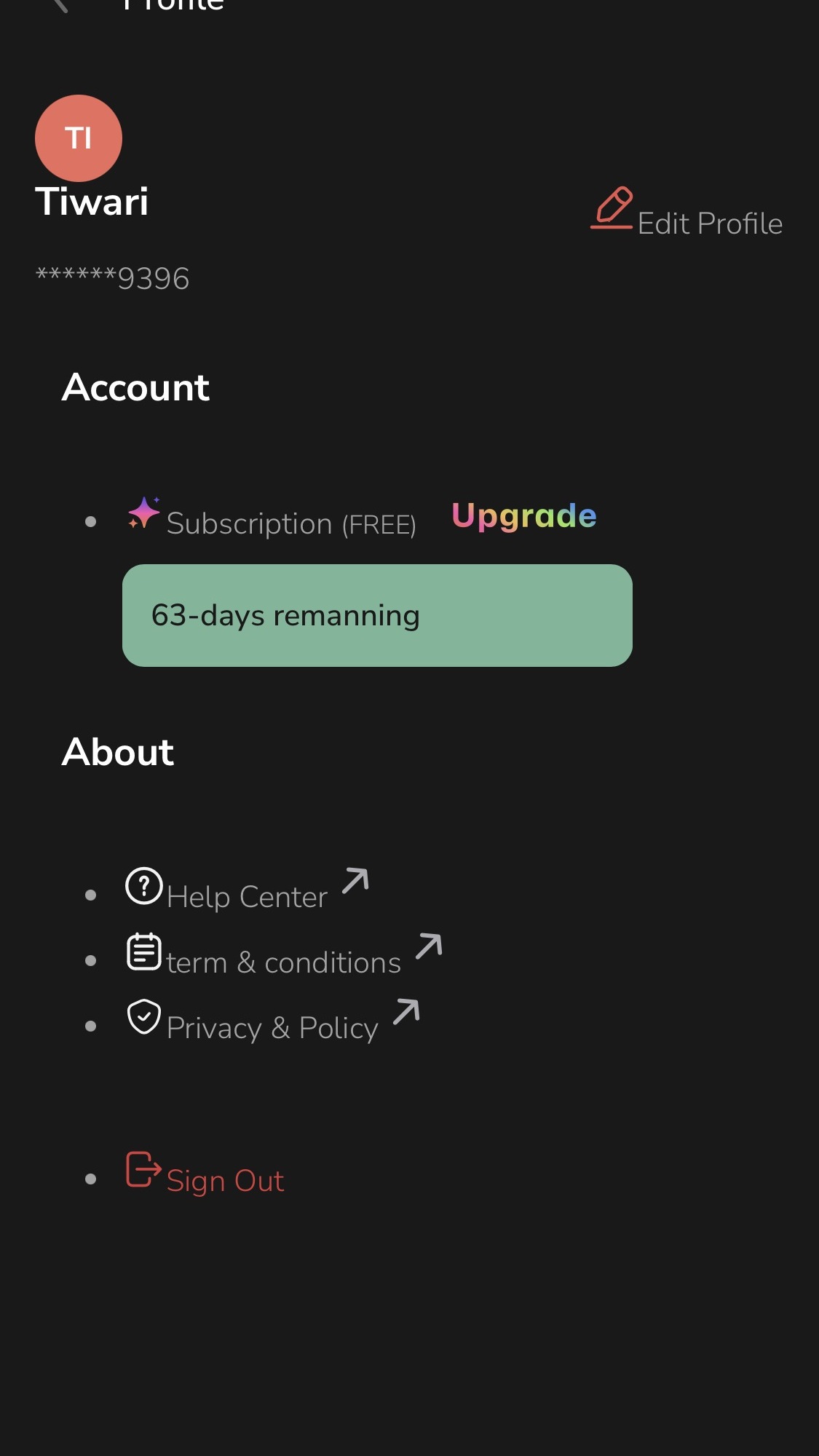Tap the arrow beside Privacy & Policy

click(406, 1011)
